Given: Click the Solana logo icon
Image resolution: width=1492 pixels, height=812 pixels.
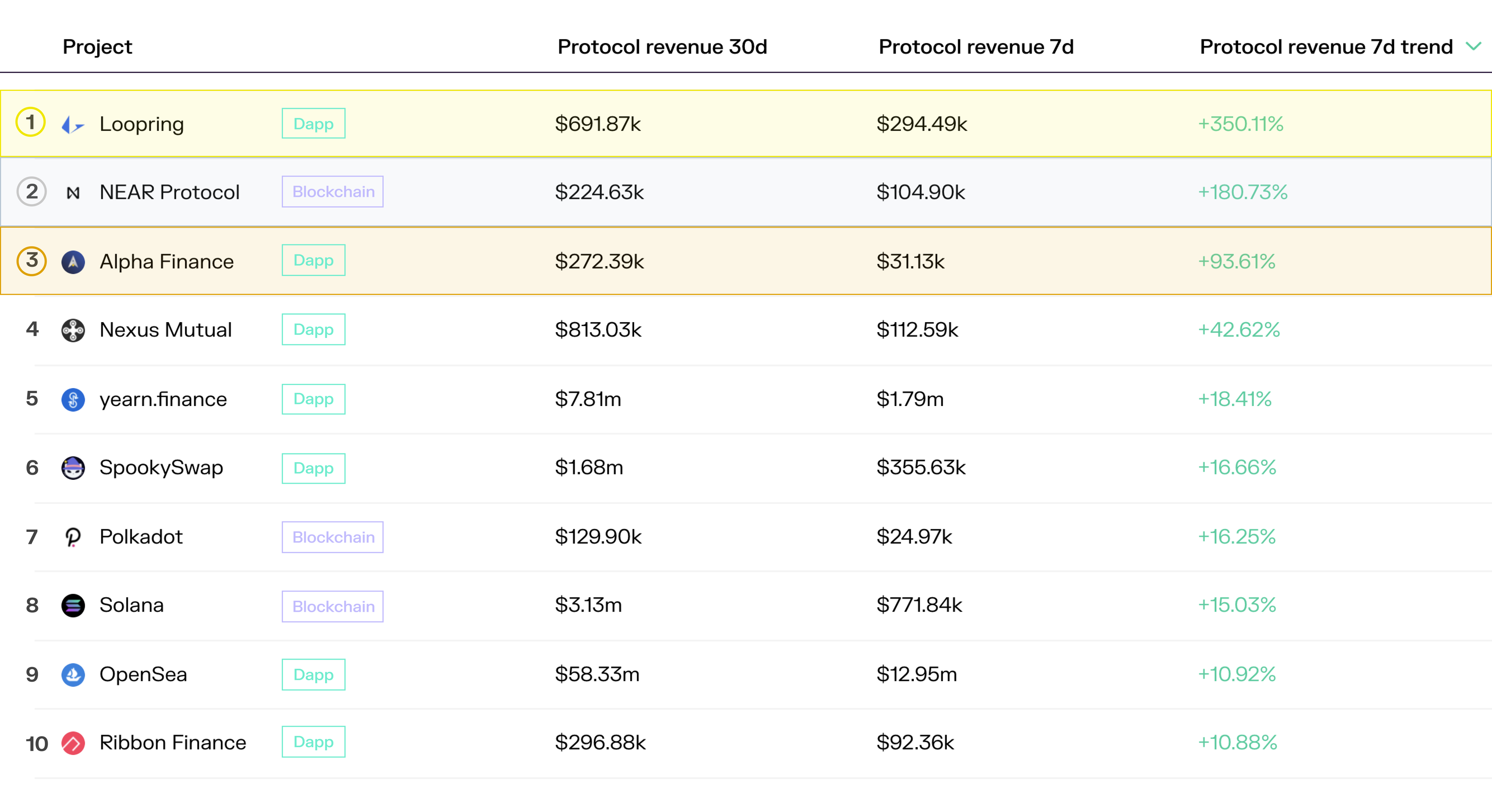Looking at the screenshot, I should [x=73, y=605].
